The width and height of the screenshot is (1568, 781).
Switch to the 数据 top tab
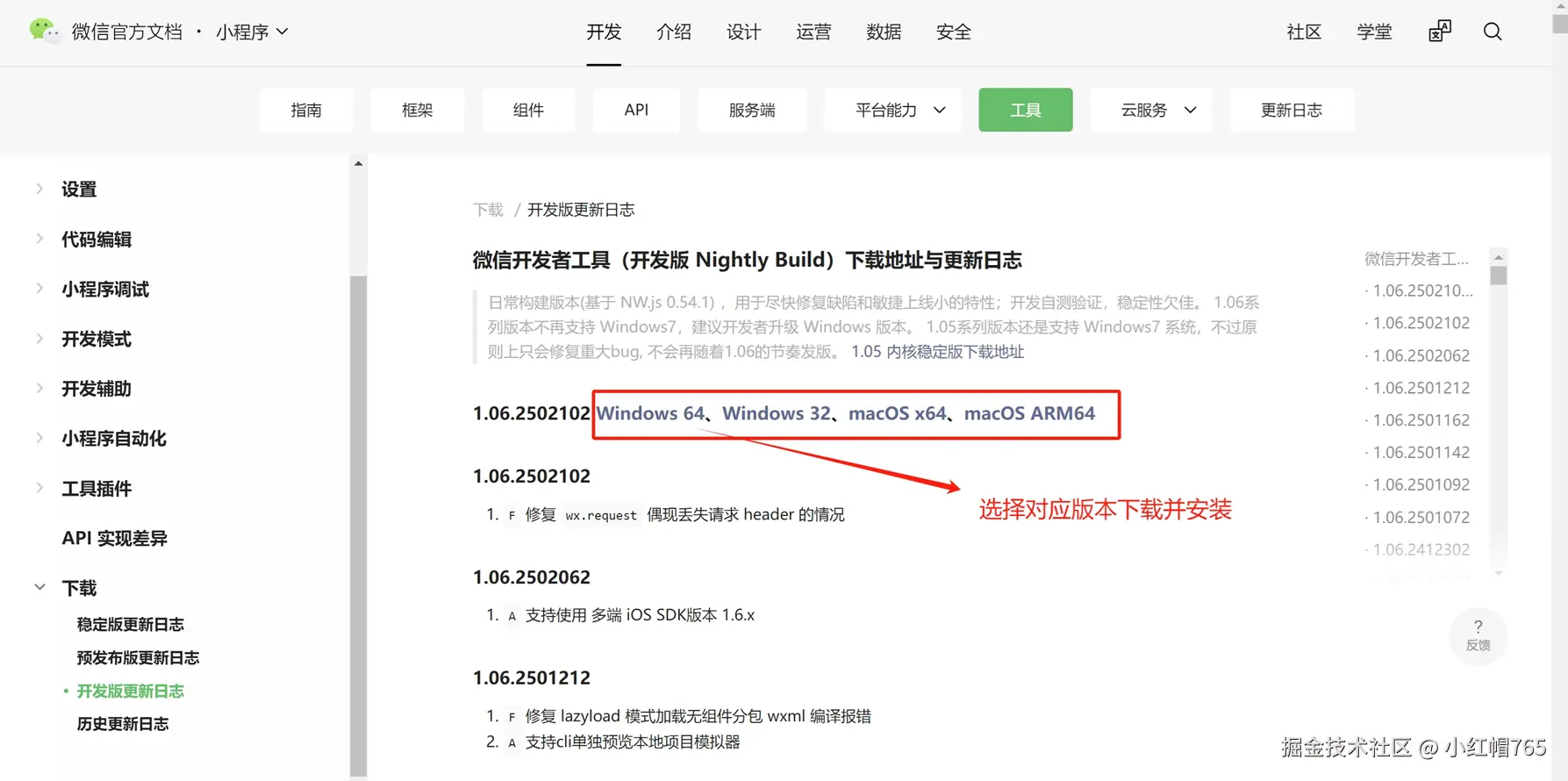884,32
